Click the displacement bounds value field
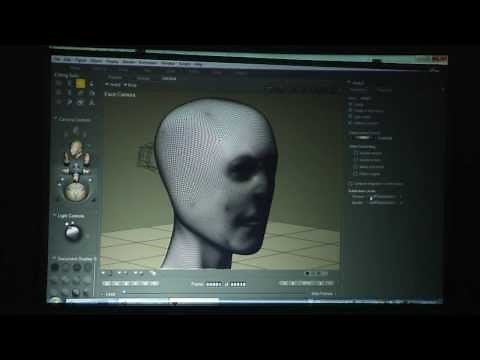 point(385,138)
